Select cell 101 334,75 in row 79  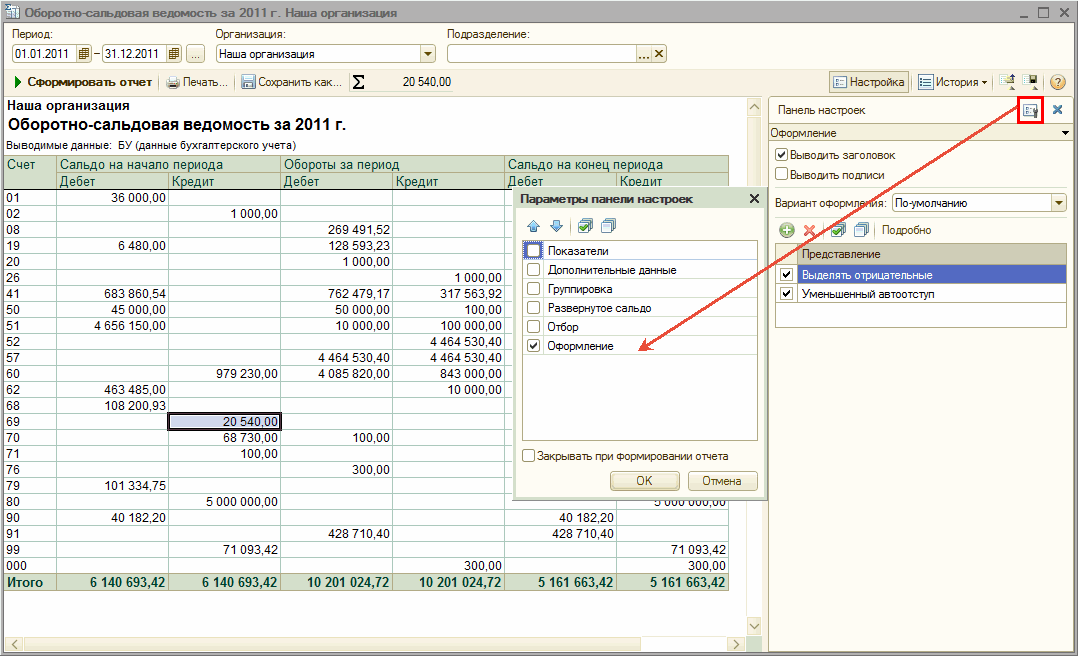point(113,485)
